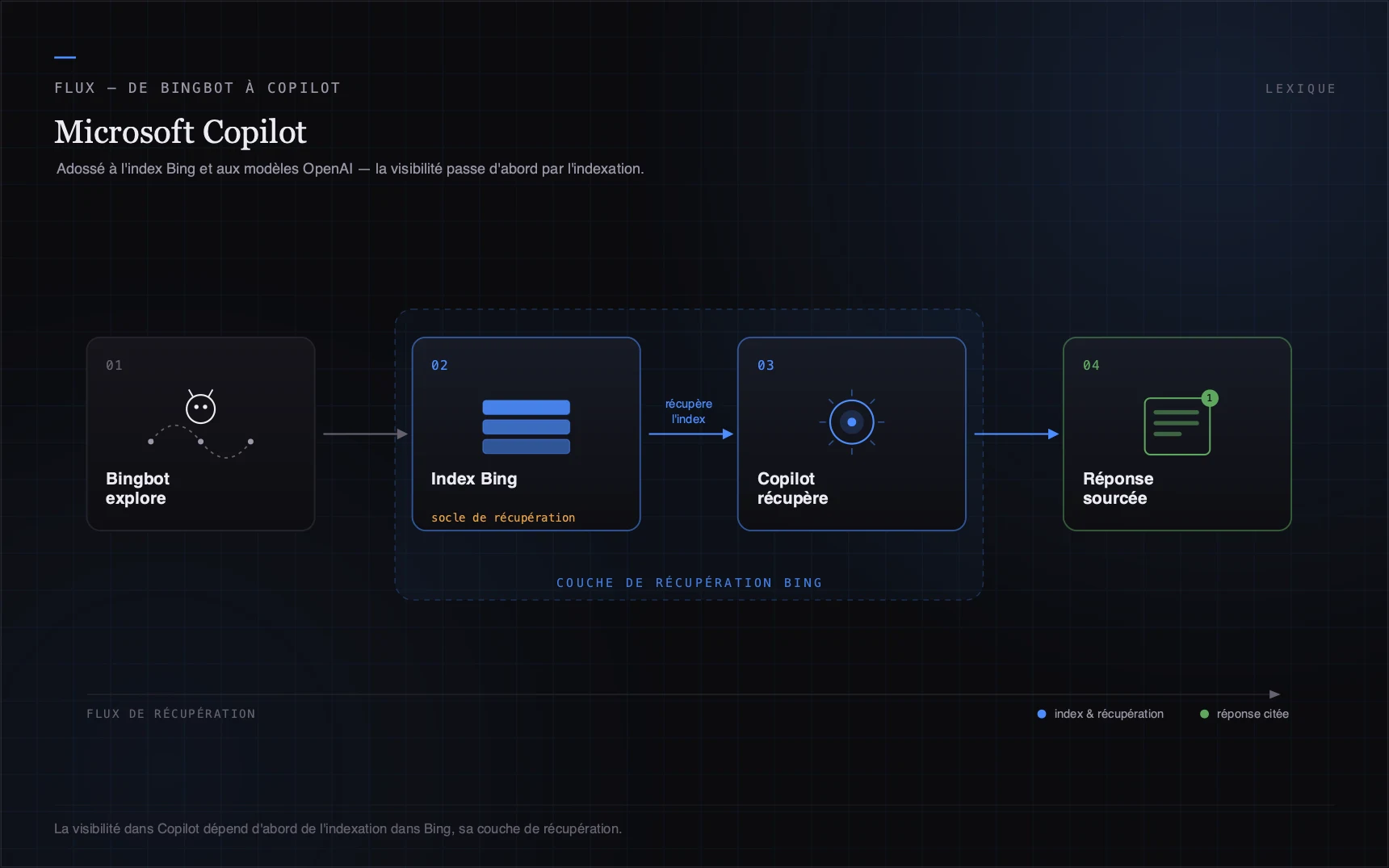Click the green citation badge numbered 1
This screenshot has height=868, width=1389.
[1209, 398]
